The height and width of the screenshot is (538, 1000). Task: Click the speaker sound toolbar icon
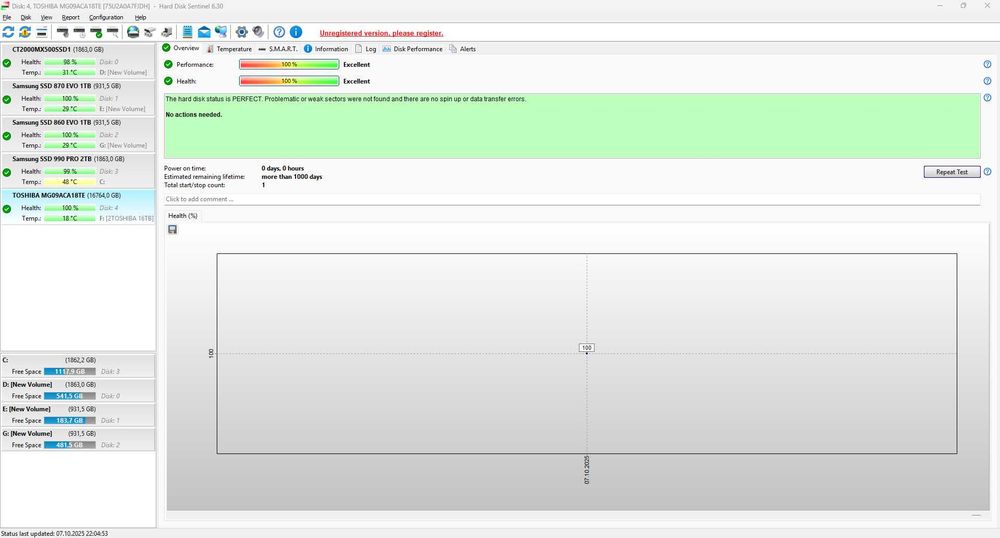pyautogui.click(x=258, y=32)
